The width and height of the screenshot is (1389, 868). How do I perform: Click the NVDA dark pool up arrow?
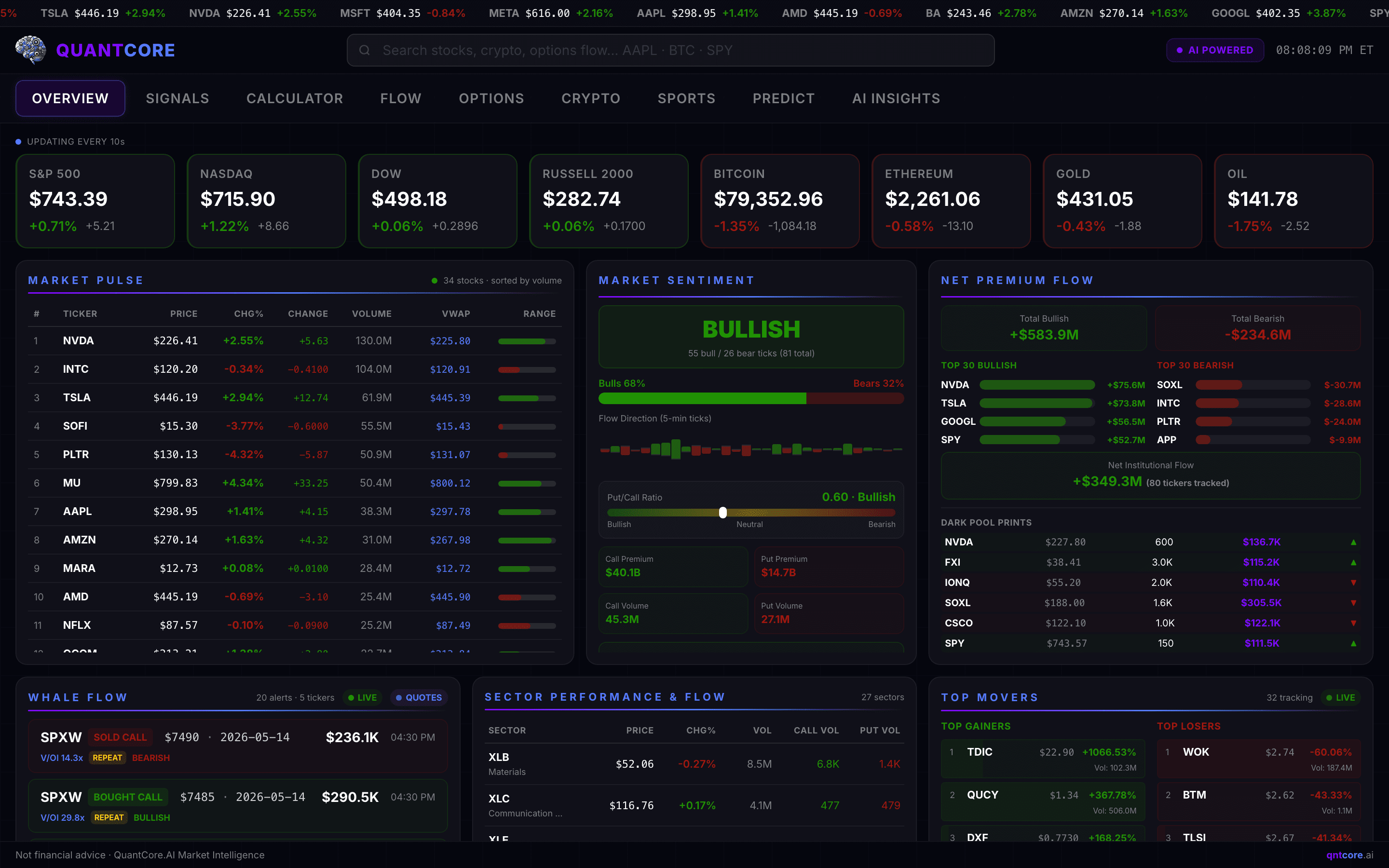(x=1353, y=542)
